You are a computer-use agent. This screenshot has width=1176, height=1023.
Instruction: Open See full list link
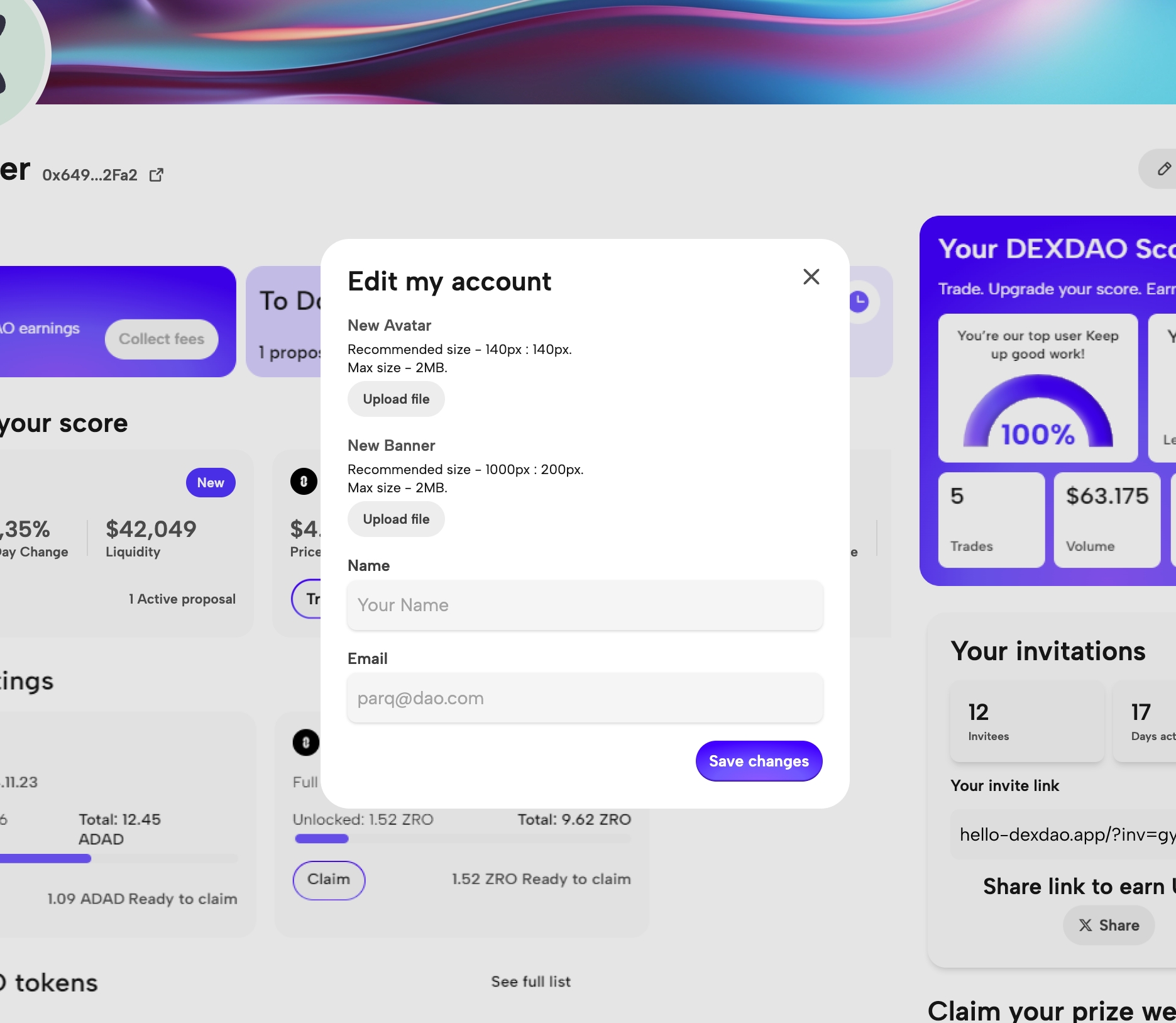pyautogui.click(x=530, y=982)
